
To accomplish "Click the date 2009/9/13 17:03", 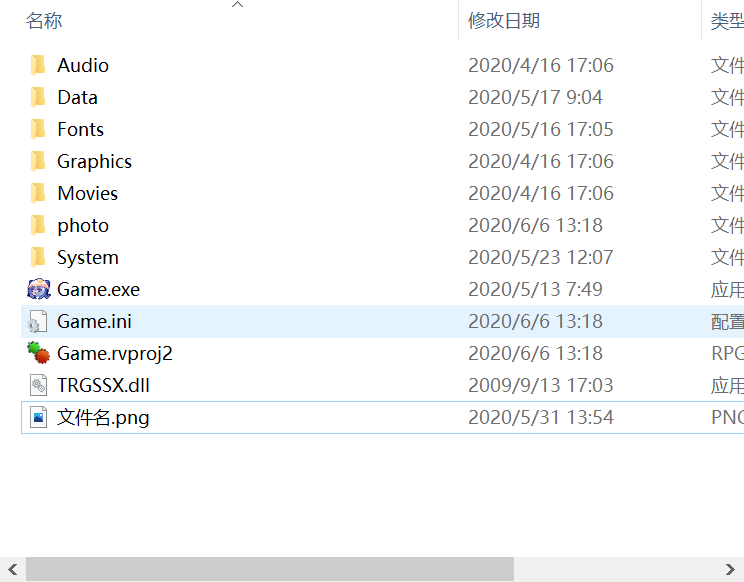I will click(541, 386).
